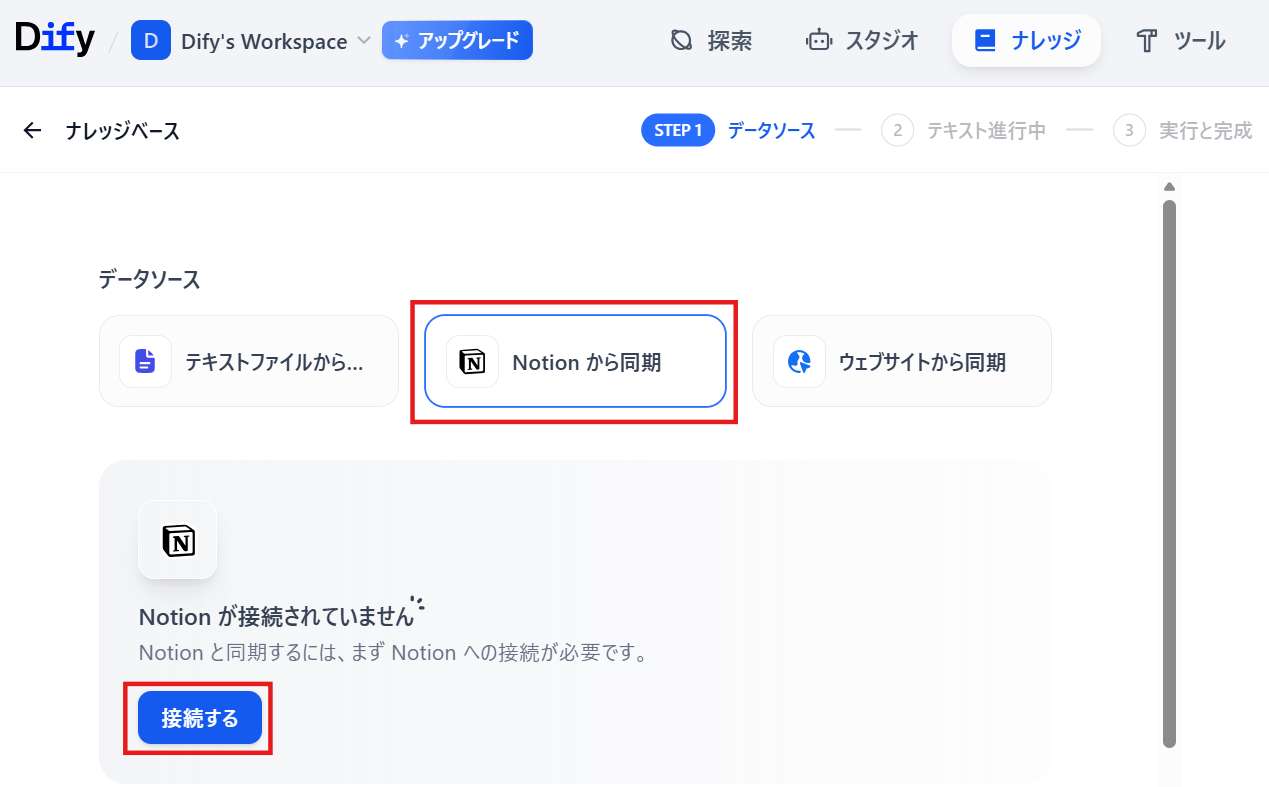The image size is (1269, 787).
Task: Choose the テキストファイルから data source
Action: pyautogui.click(x=249, y=361)
